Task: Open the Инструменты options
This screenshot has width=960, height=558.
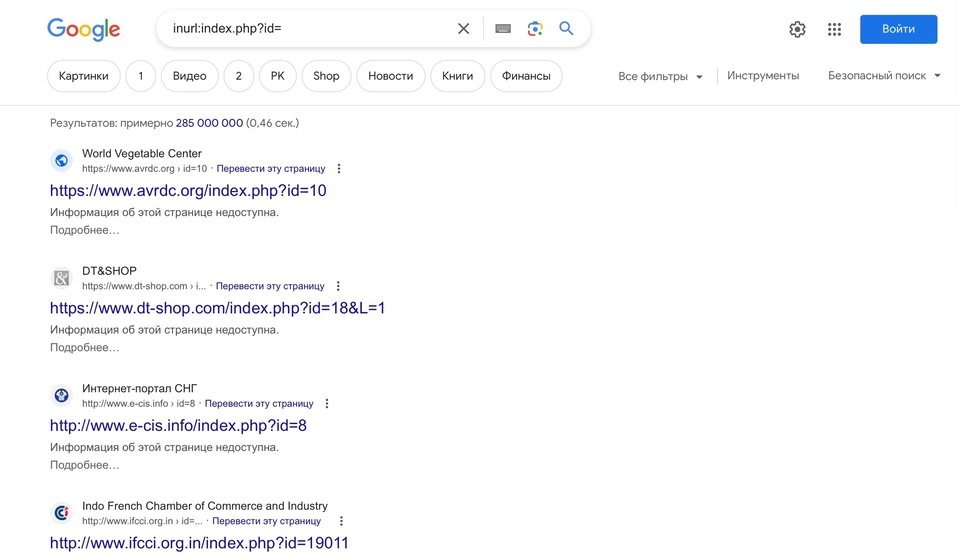Action: 763,76
